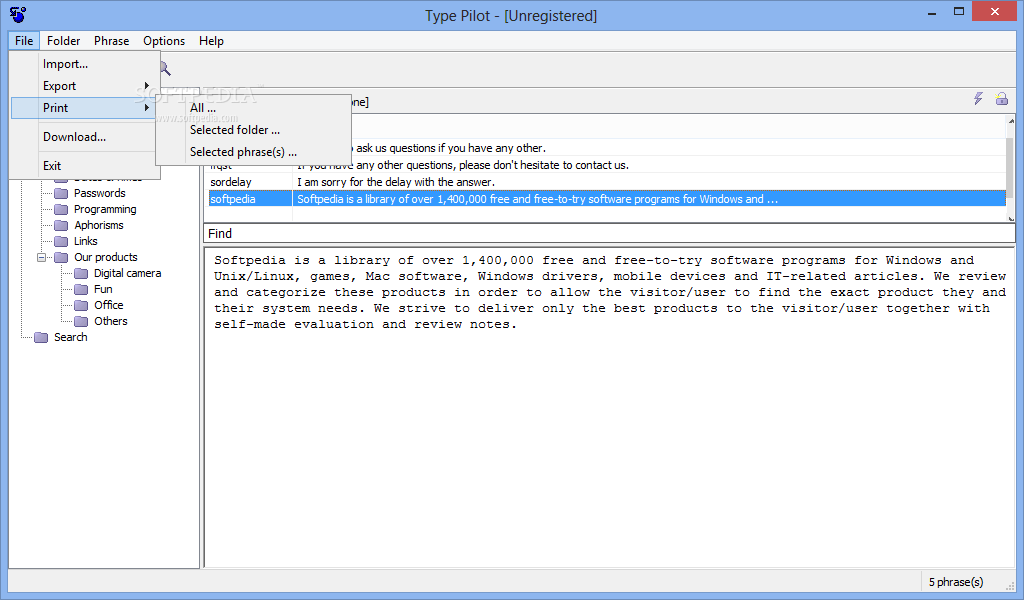Click the Programming folder icon

[x=61, y=209]
